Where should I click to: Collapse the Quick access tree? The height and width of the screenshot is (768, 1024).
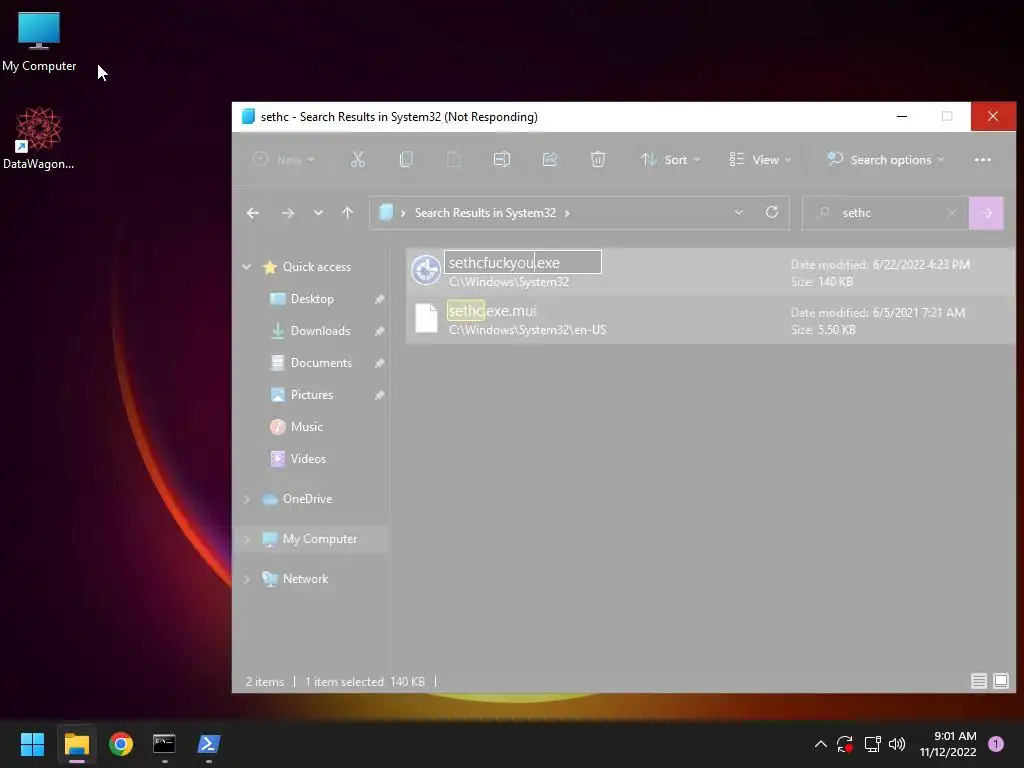tap(247, 266)
